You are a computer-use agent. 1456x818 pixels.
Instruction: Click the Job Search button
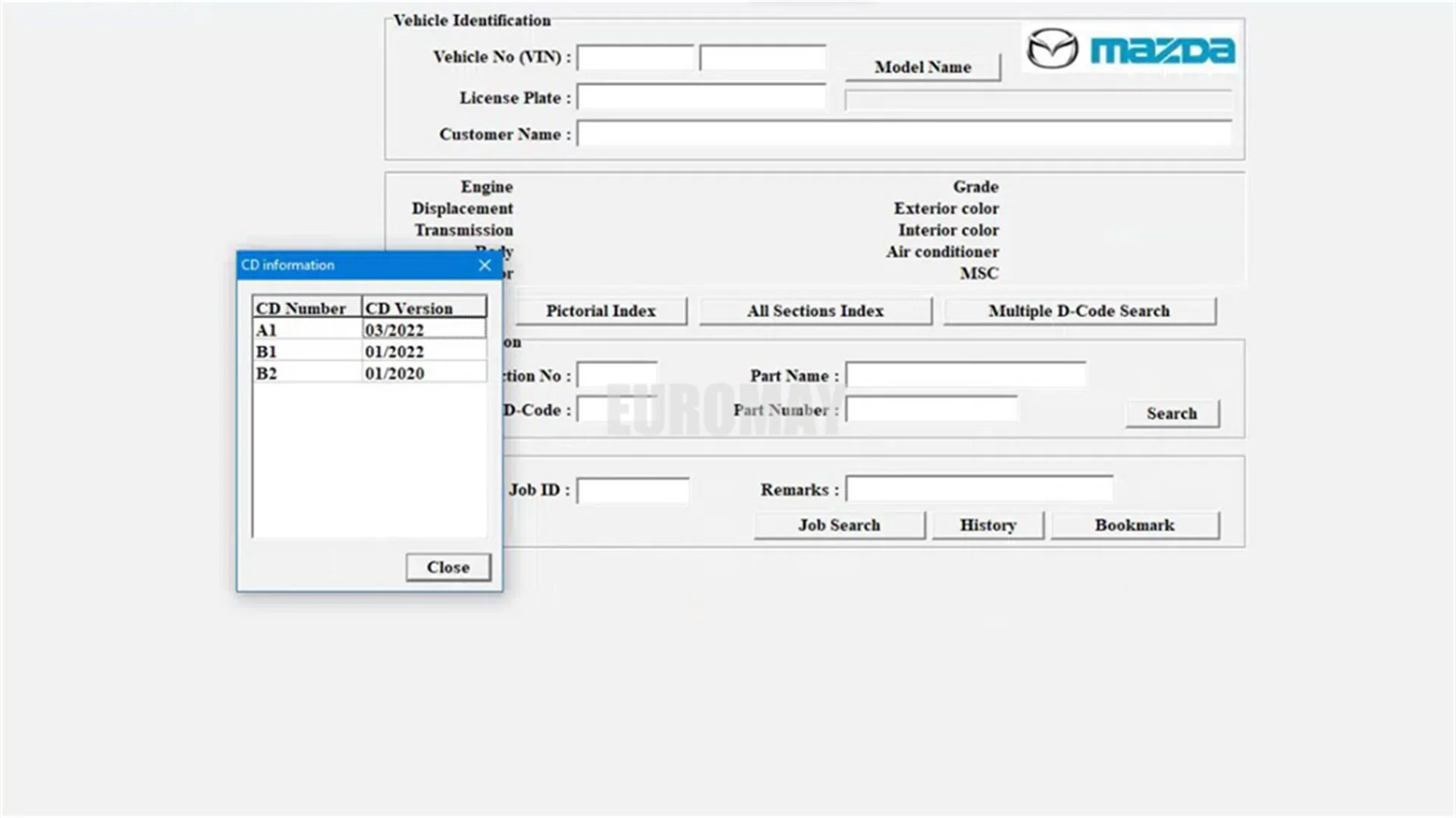pyautogui.click(x=839, y=525)
